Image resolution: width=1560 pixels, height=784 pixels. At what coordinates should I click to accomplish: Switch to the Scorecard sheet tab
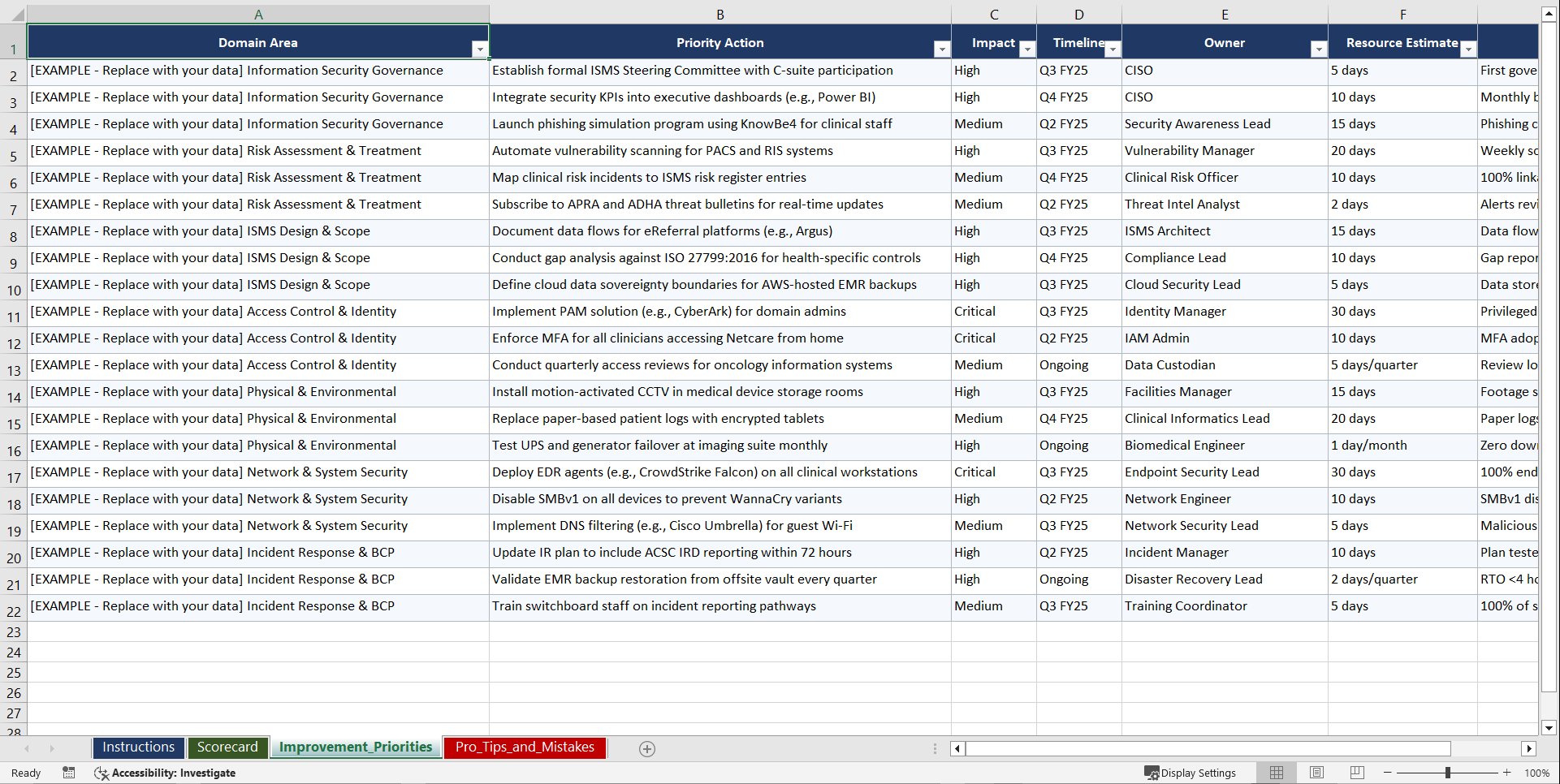227,747
